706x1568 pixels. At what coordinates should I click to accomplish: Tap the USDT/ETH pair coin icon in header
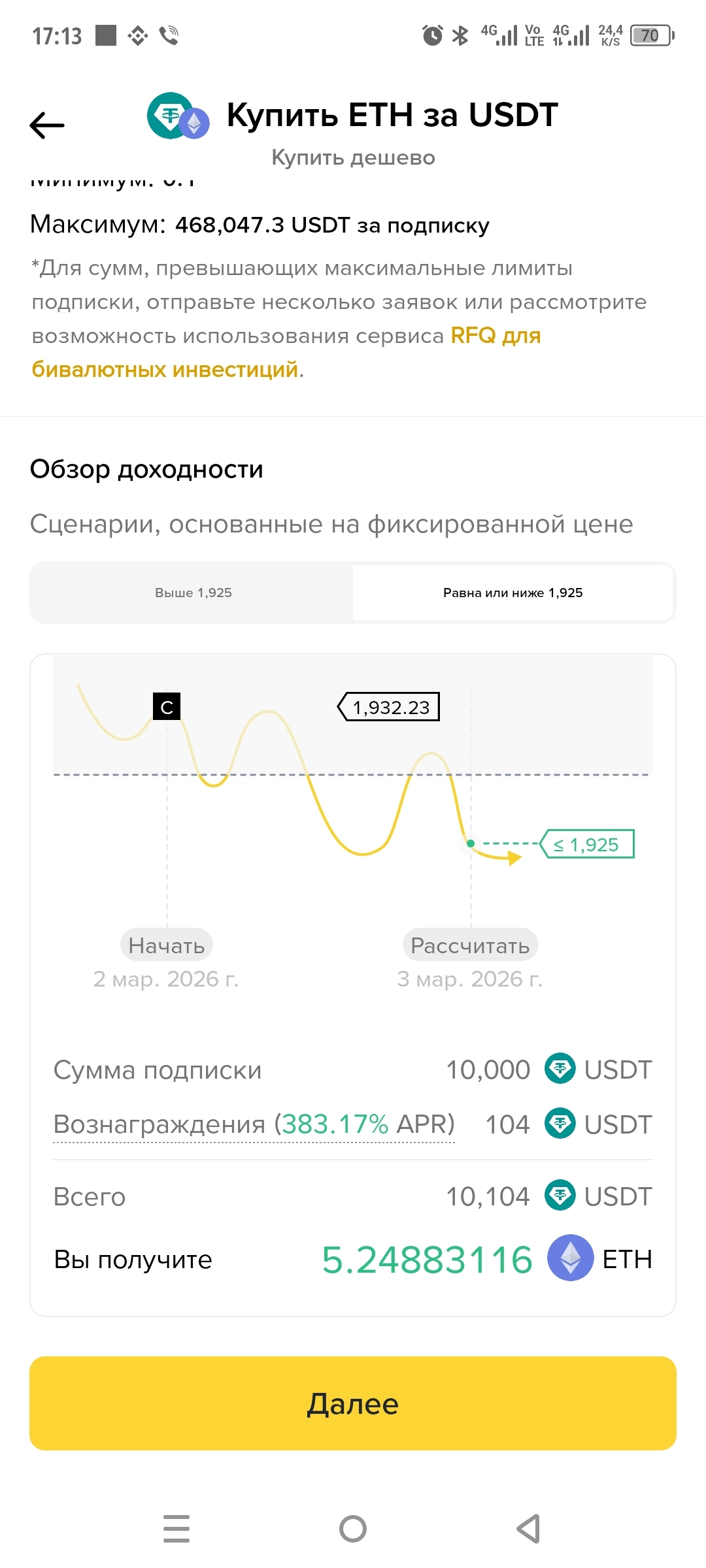click(178, 116)
